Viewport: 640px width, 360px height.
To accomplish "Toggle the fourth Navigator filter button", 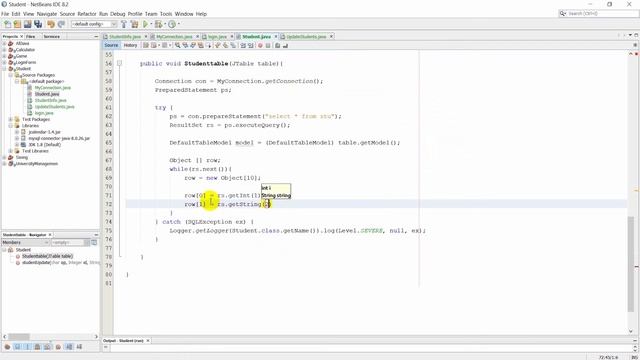I will point(37,347).
